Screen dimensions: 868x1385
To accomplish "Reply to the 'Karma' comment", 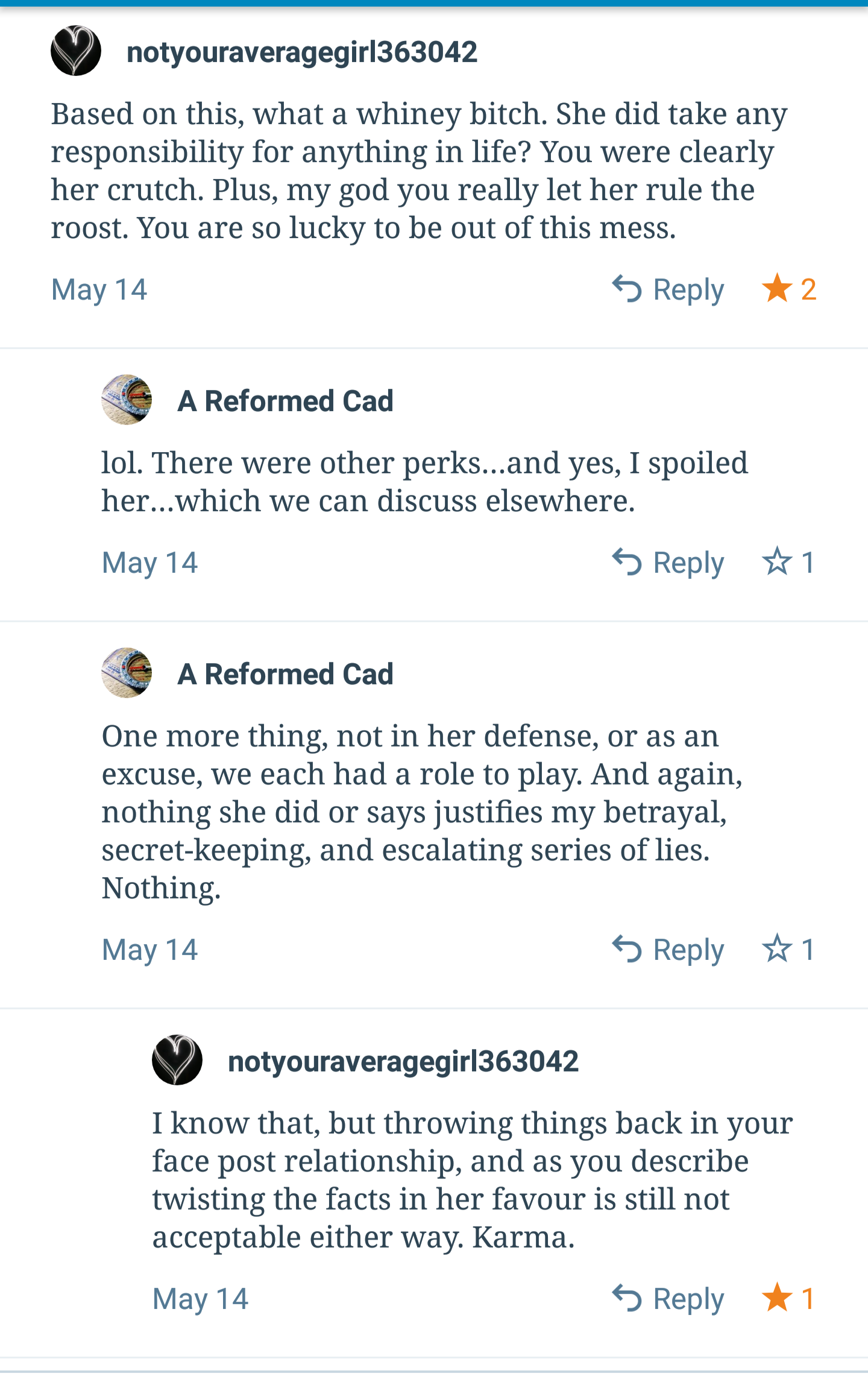I will 688,1299.
